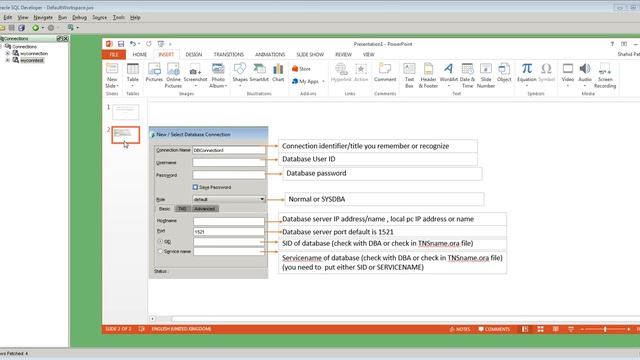Toggle NOTES pane in status bar
640x360 pixels.
click(460, 329)
